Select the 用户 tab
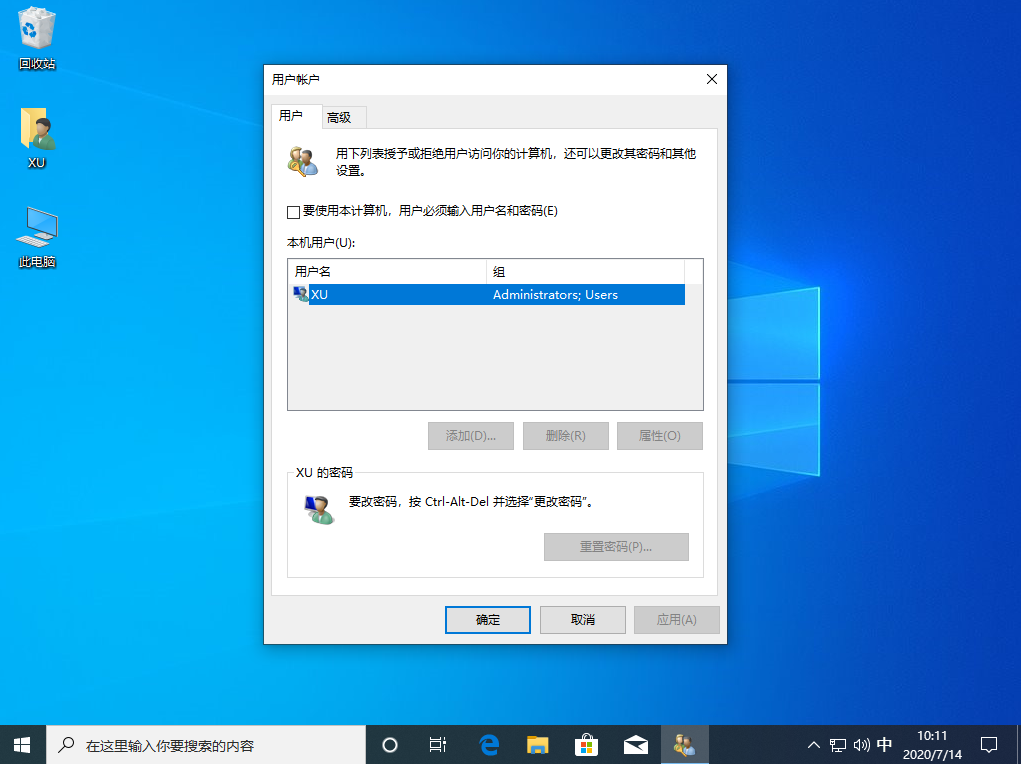 (295, 117)
